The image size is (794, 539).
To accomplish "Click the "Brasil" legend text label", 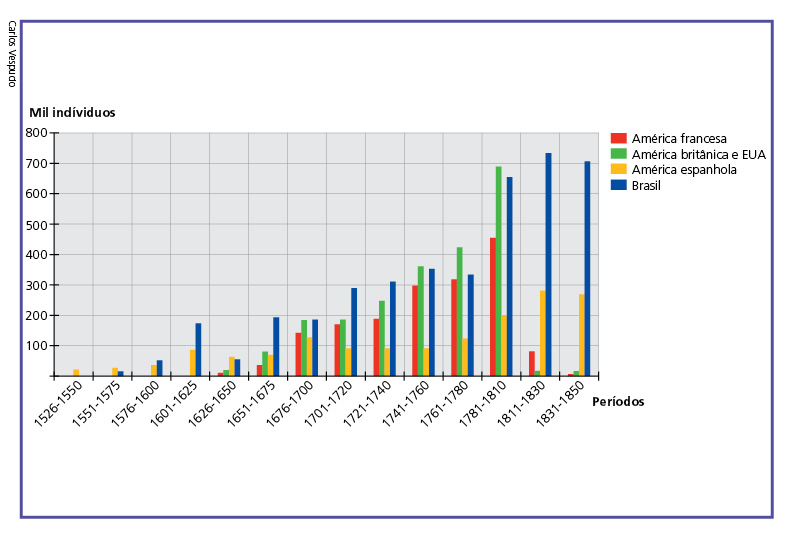I will (649, 185).
